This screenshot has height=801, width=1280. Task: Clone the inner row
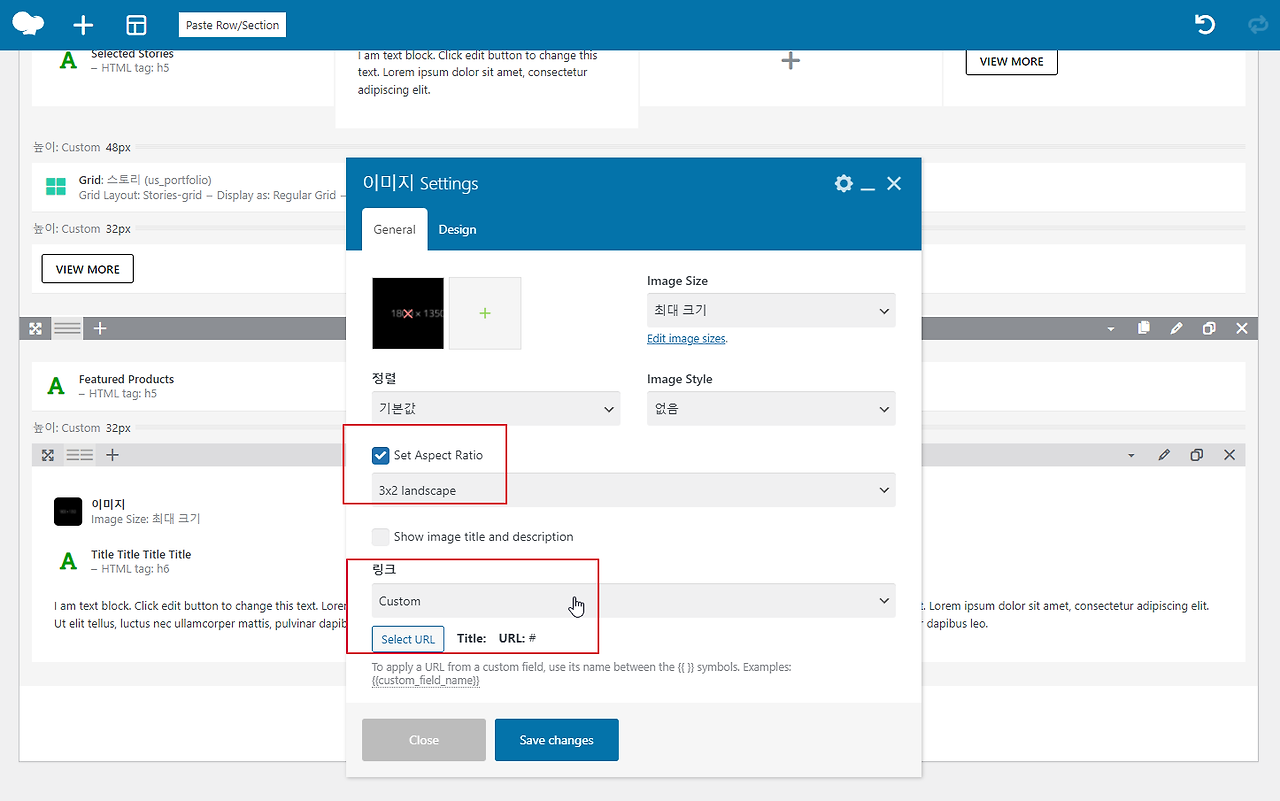(x=1197, y=455)
